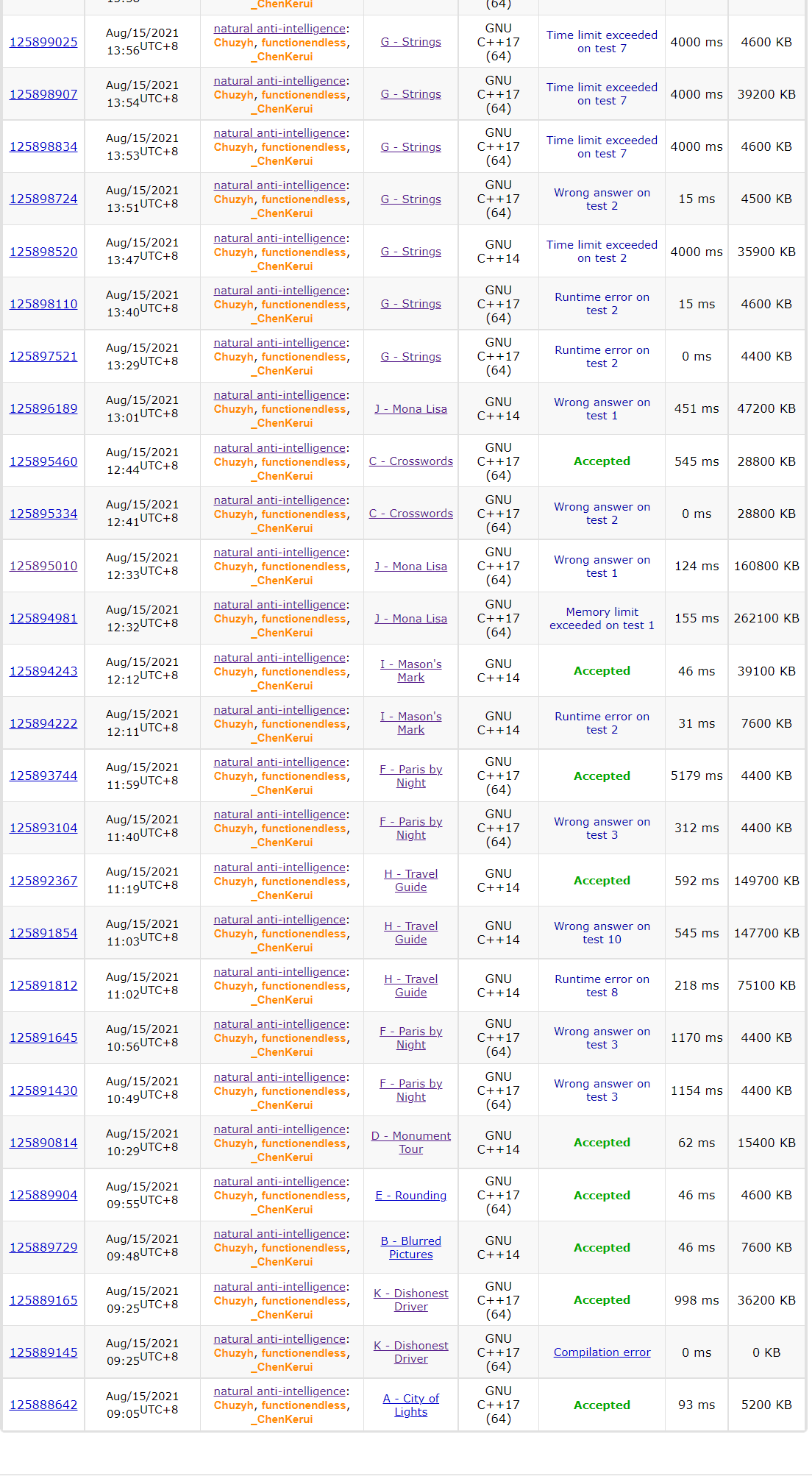The width and height of the screenshot is (812, 1476).
Task: Open K - Dishonest Driver in compilation error row
Action: point(410,1352)
